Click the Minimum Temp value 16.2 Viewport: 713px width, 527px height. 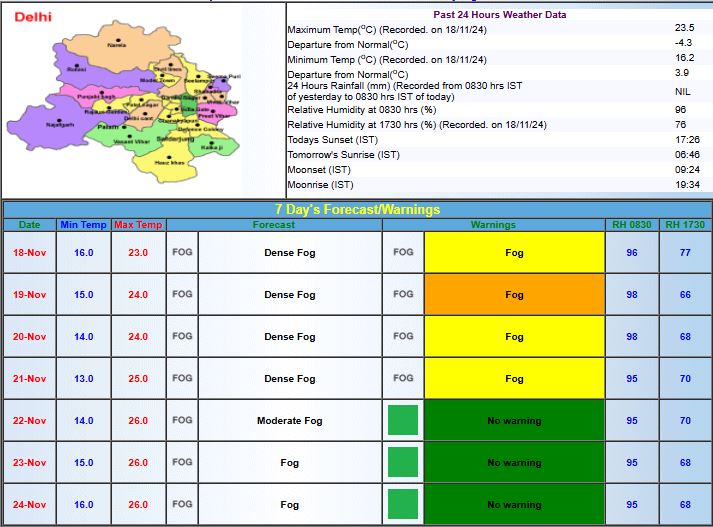(684, 58)
